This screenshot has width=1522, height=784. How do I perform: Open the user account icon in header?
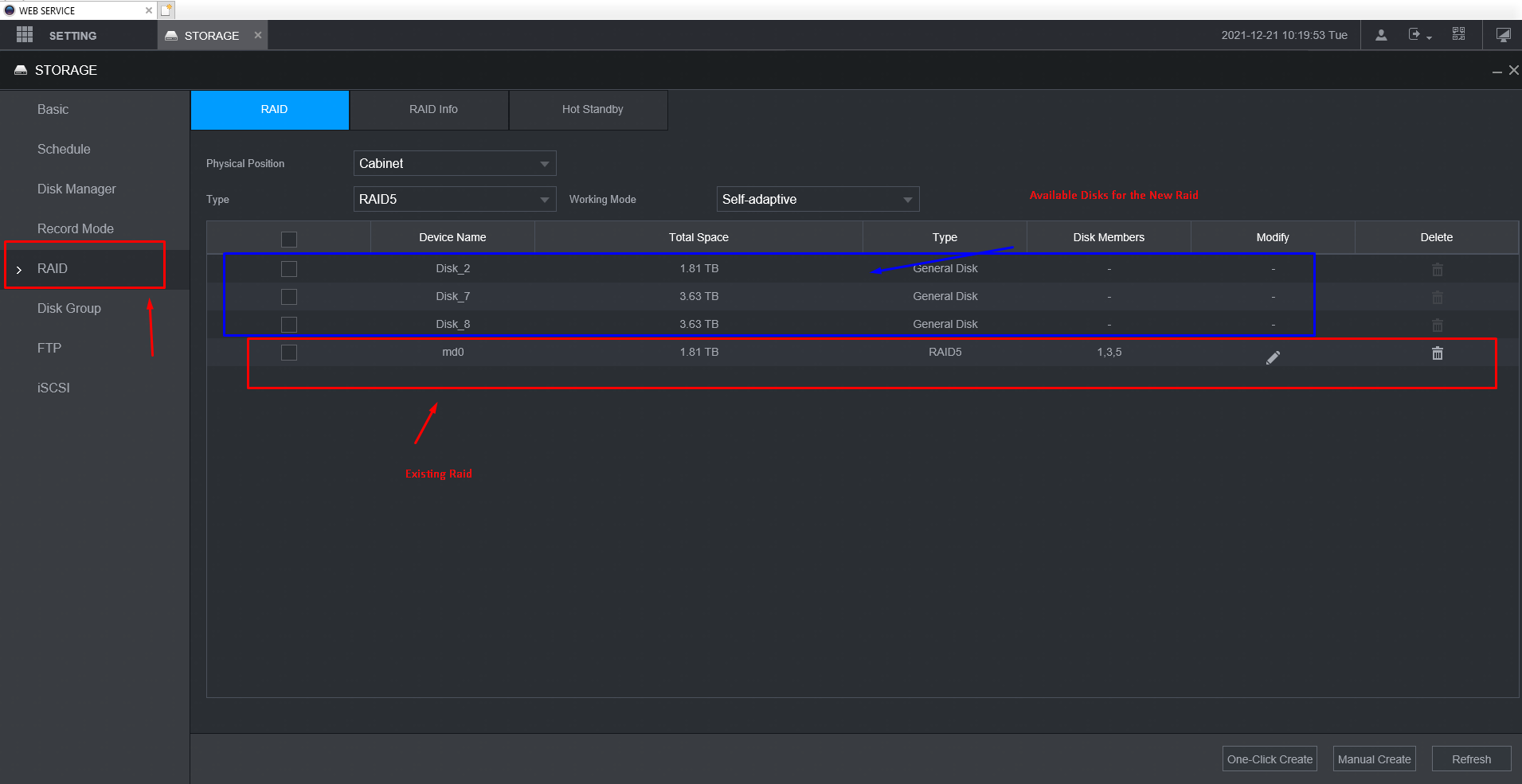[x=1381, y=35]
